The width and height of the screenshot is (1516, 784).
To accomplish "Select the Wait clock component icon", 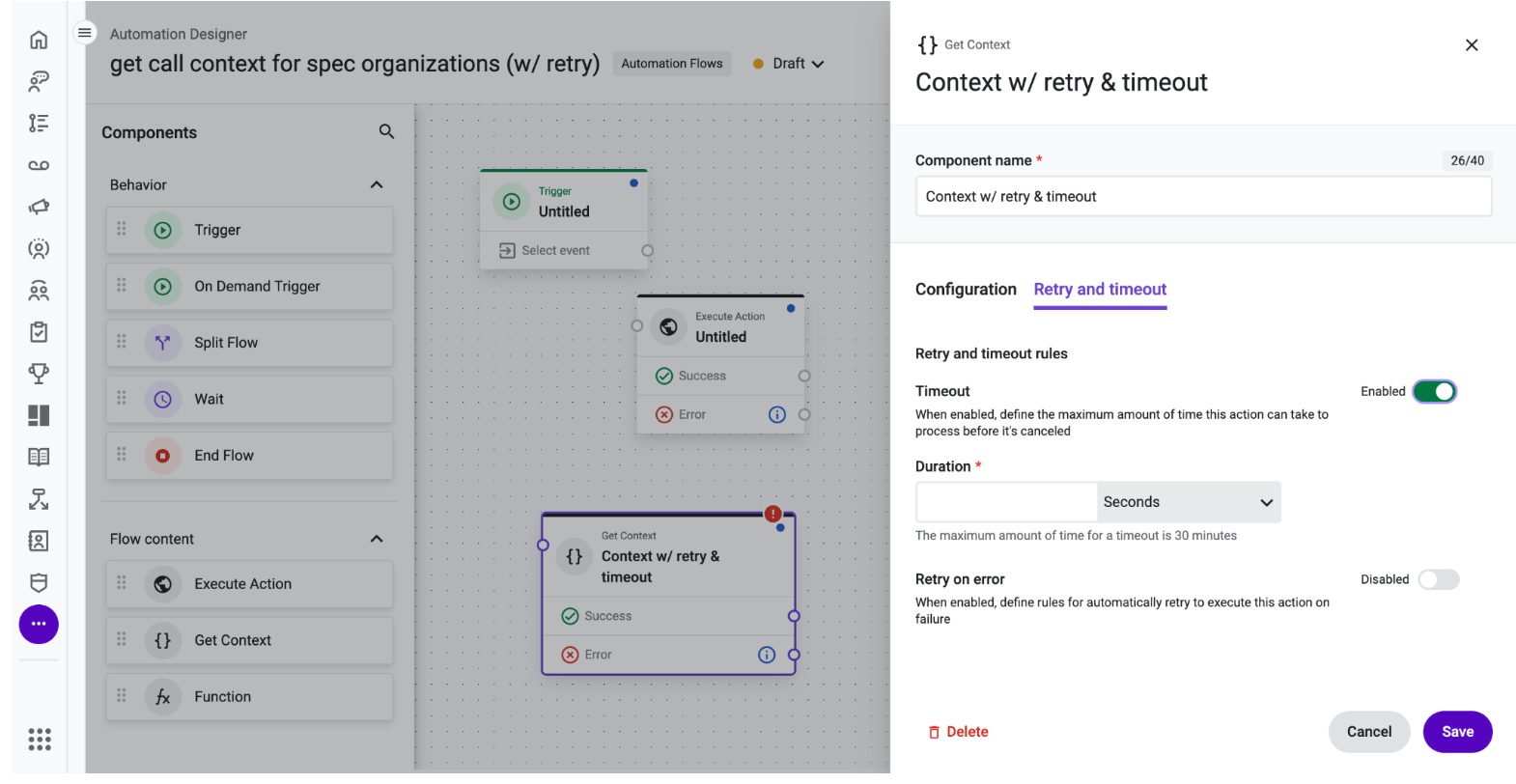I will [163, 399].
